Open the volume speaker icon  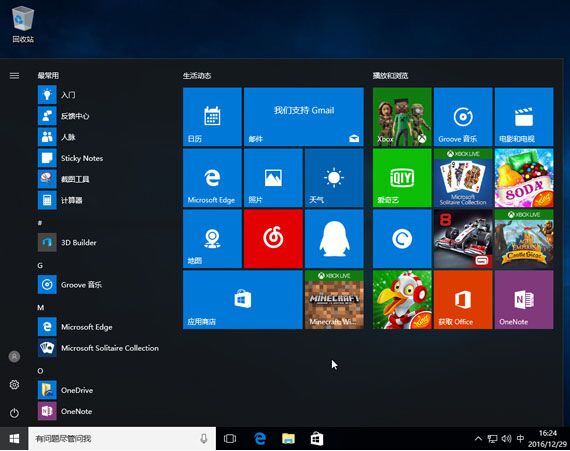click(x=506, y=439)
